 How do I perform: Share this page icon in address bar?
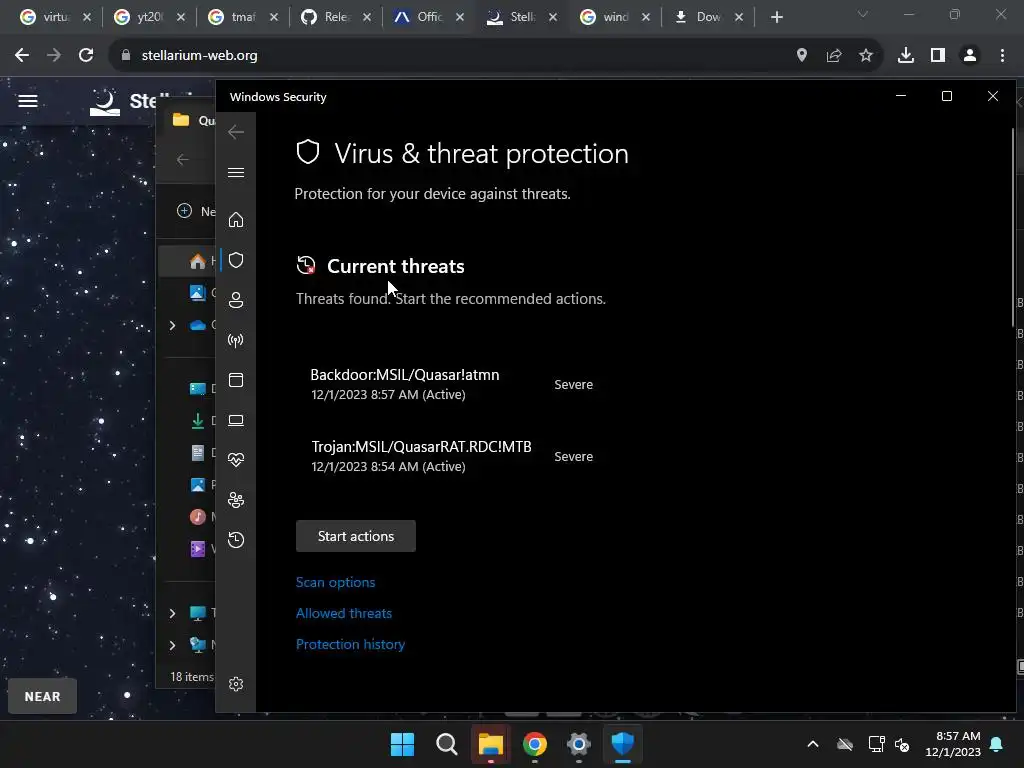834,56
